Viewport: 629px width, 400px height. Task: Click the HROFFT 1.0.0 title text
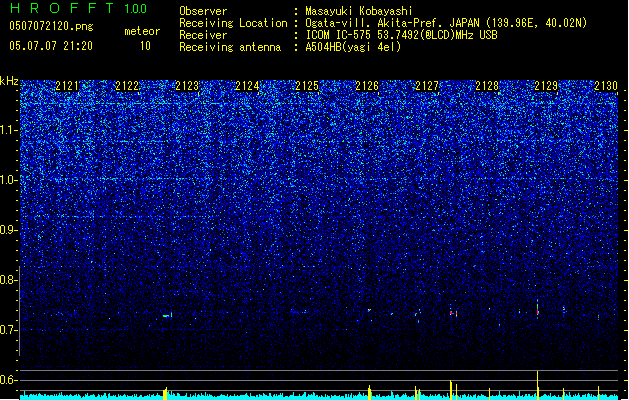(x=78, y=8)
